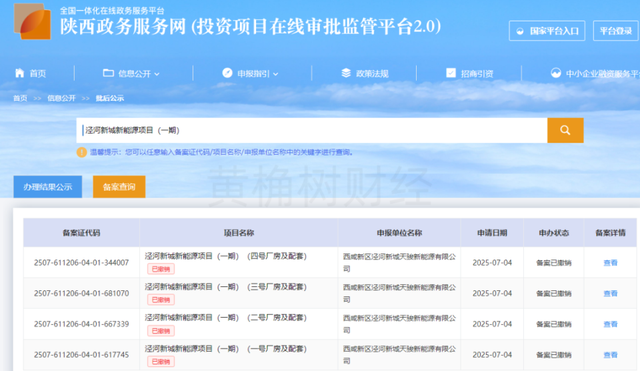Go to 信息公开 in the breadcrumb
Viewport: 640px width, 371px height.
click(x=61, y=98)
